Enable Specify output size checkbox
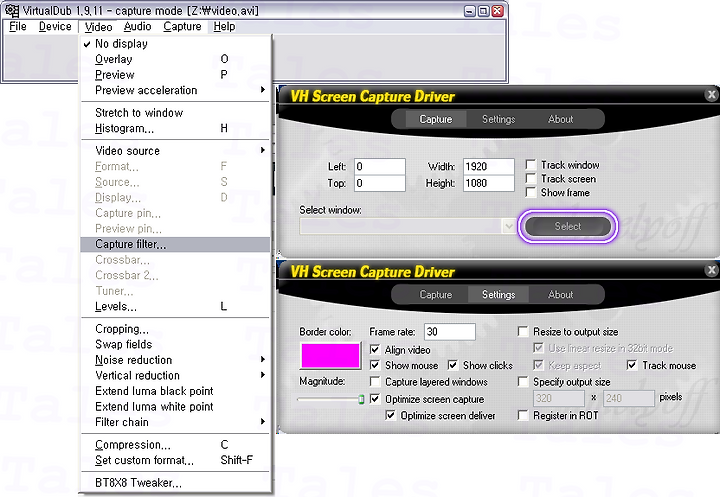Screen dimensions: 720x497 point(523,382)
